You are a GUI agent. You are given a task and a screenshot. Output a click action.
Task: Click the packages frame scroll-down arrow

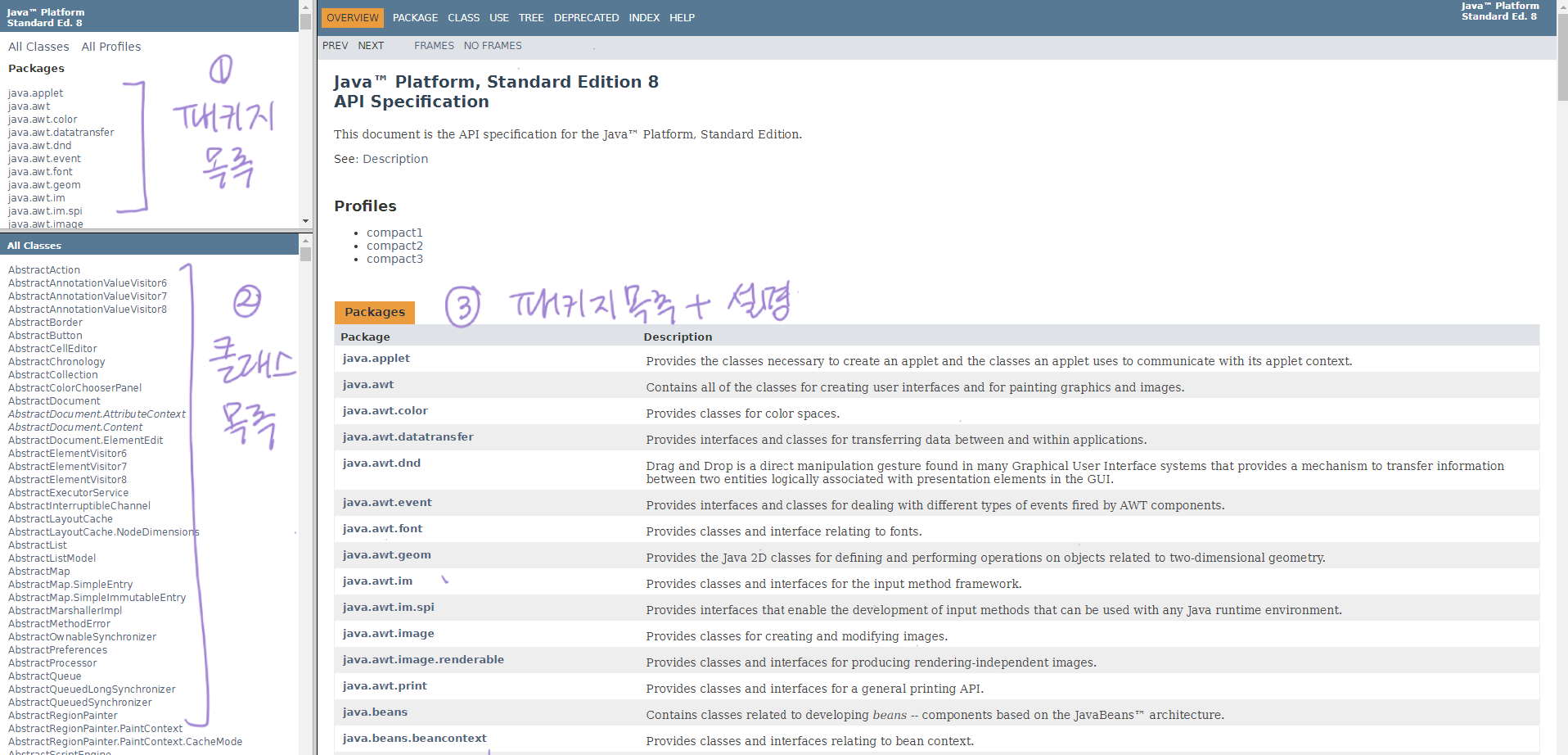pos(305,221)
